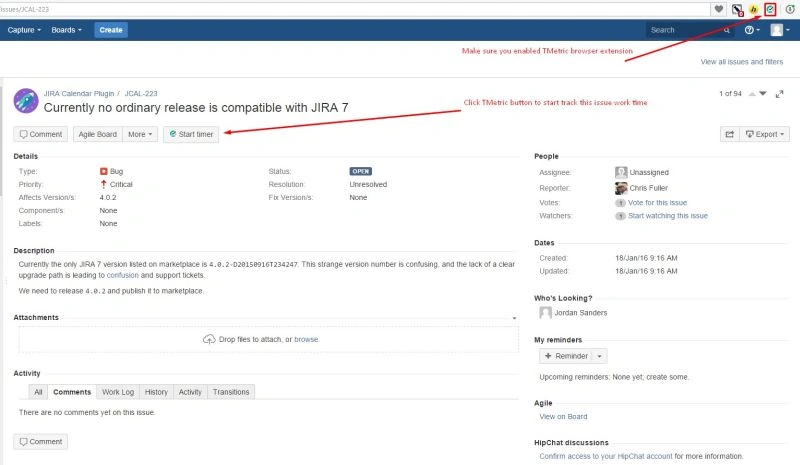This screenshot has width=800, height=465.
Task: Open the Capture menu
Action: (24, 30)
